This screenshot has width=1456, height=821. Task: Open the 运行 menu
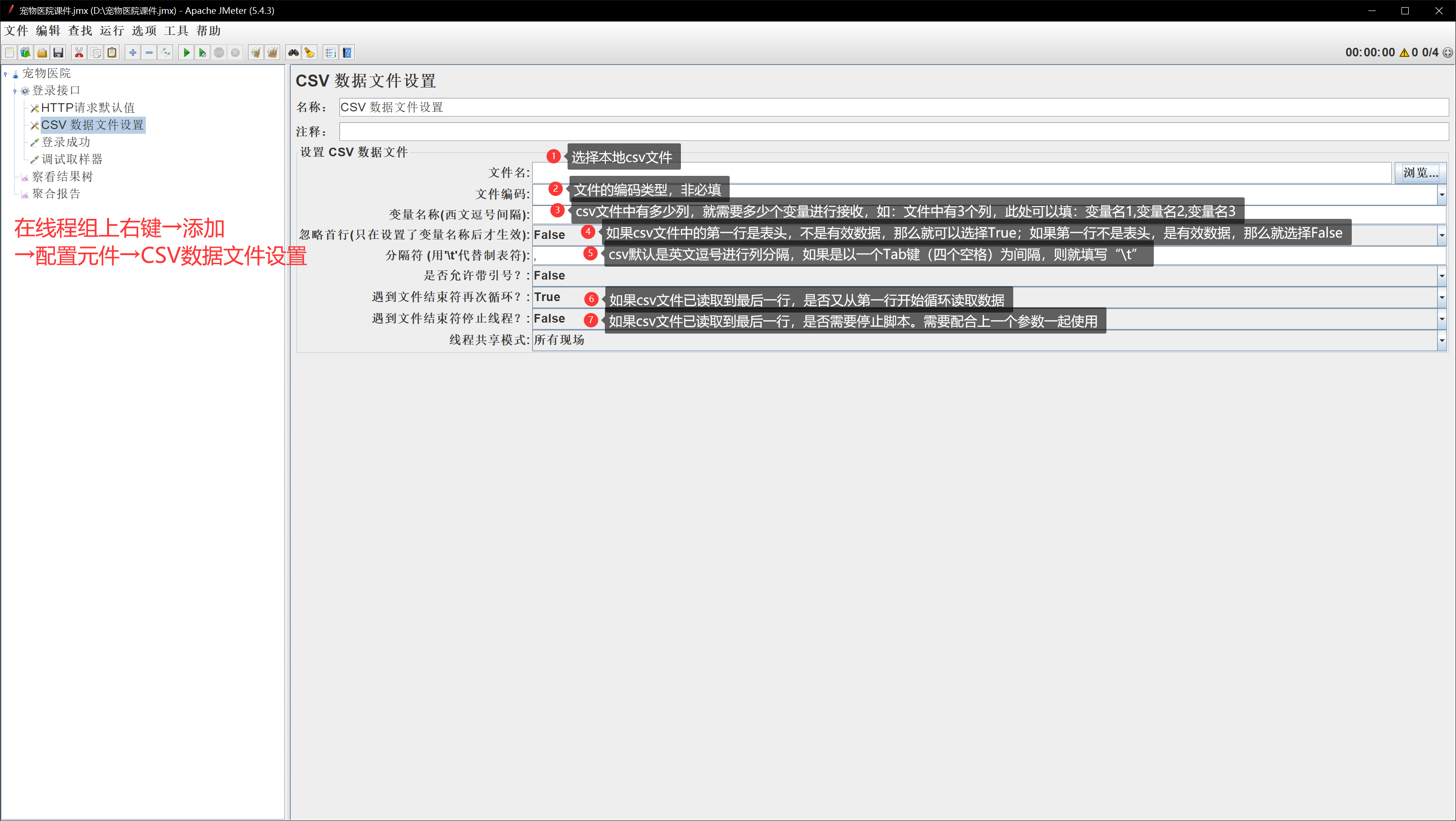click(x=111, y=31)
